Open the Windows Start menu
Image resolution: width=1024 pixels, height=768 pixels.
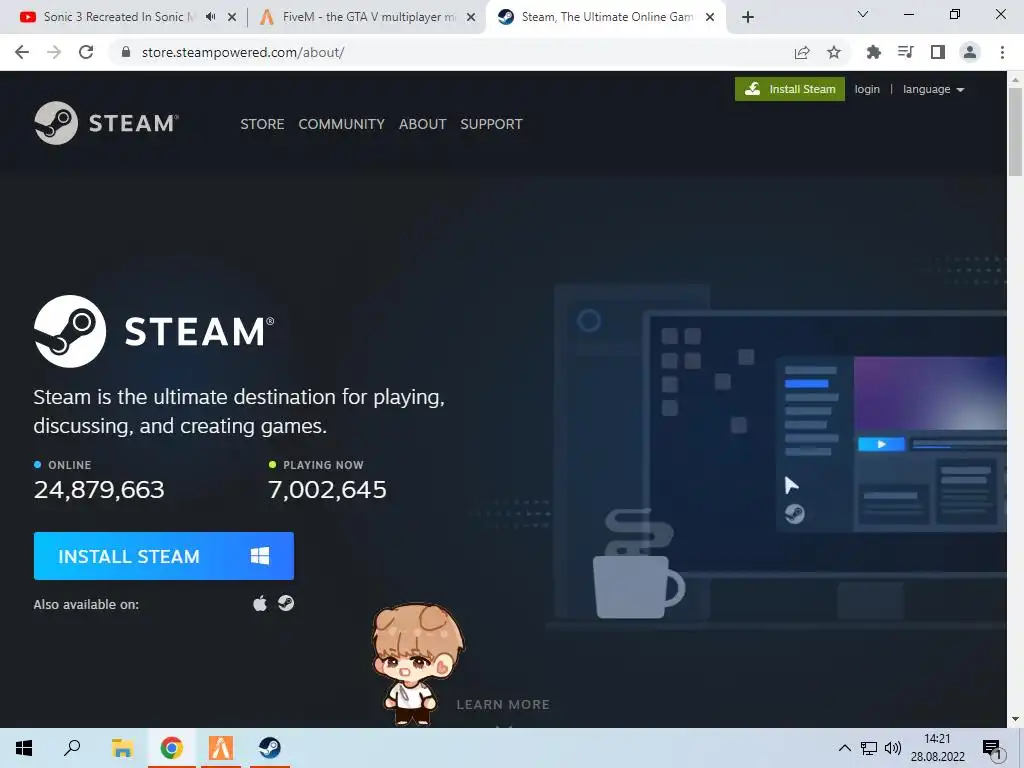[24, 748]
